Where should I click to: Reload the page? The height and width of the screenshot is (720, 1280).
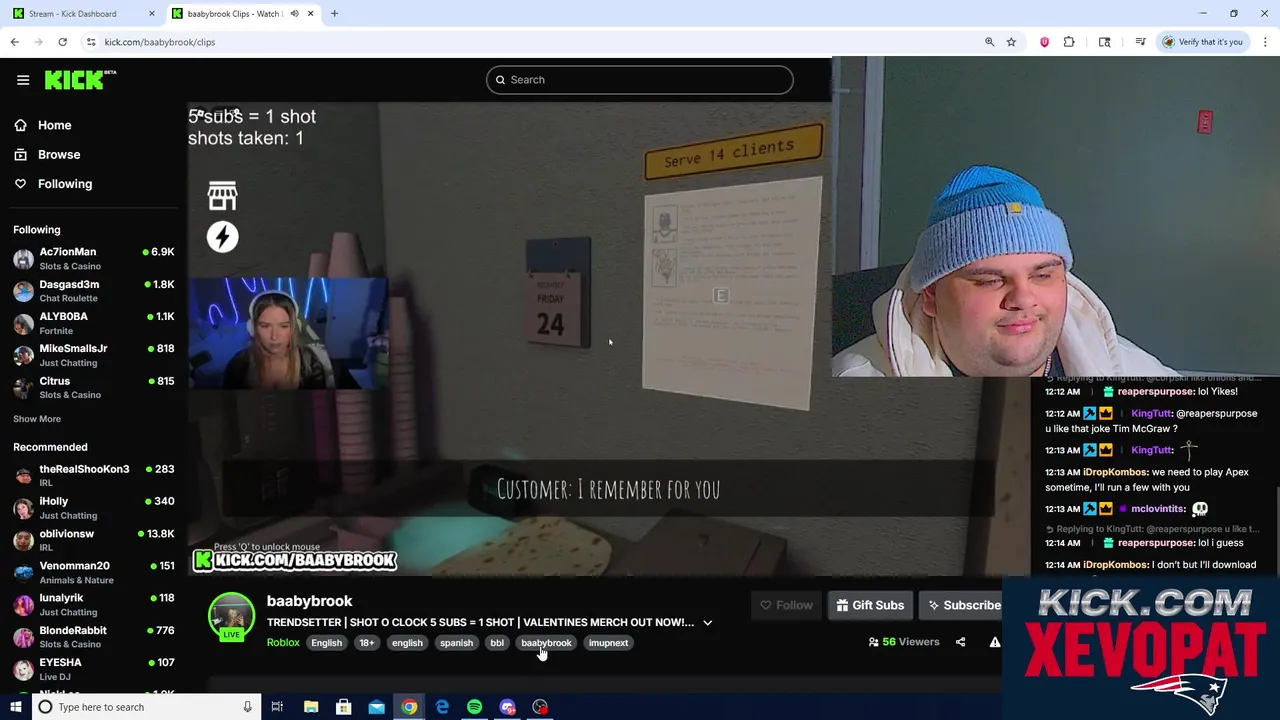62,42
